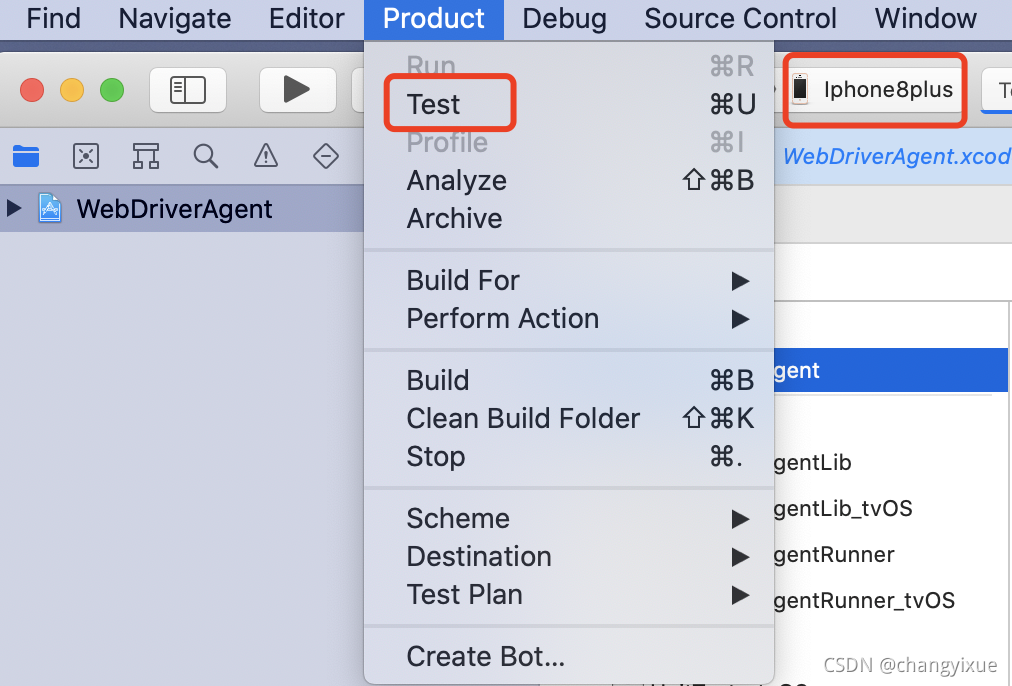This screenshot has width=1012, height=686.
Task: Click the yellow minimize window button
Action: [x=72, y=90]
